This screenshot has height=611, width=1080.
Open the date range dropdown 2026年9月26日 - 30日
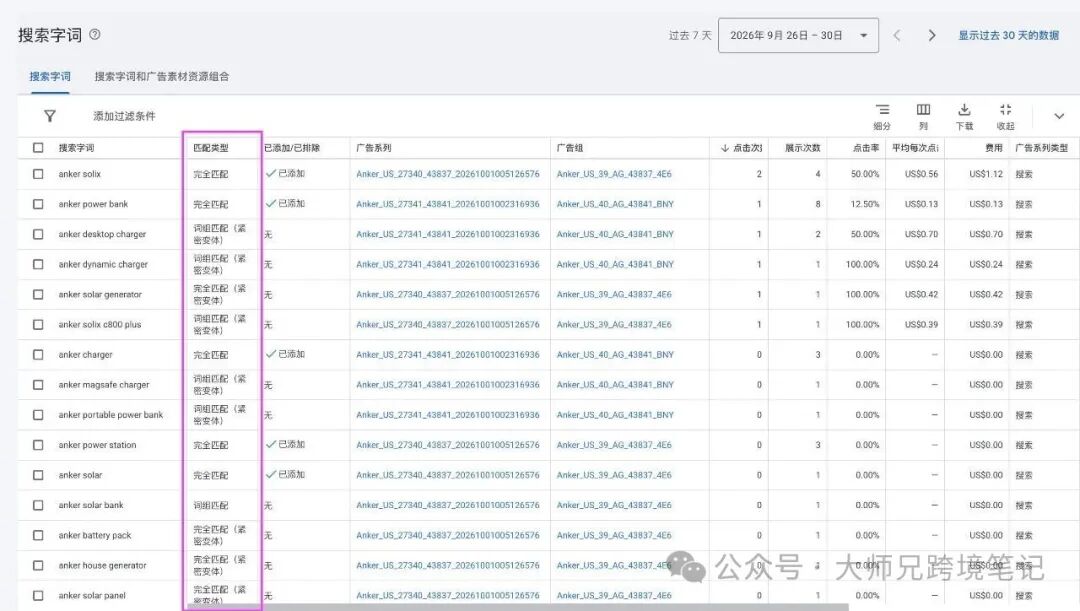pos(798,35)
